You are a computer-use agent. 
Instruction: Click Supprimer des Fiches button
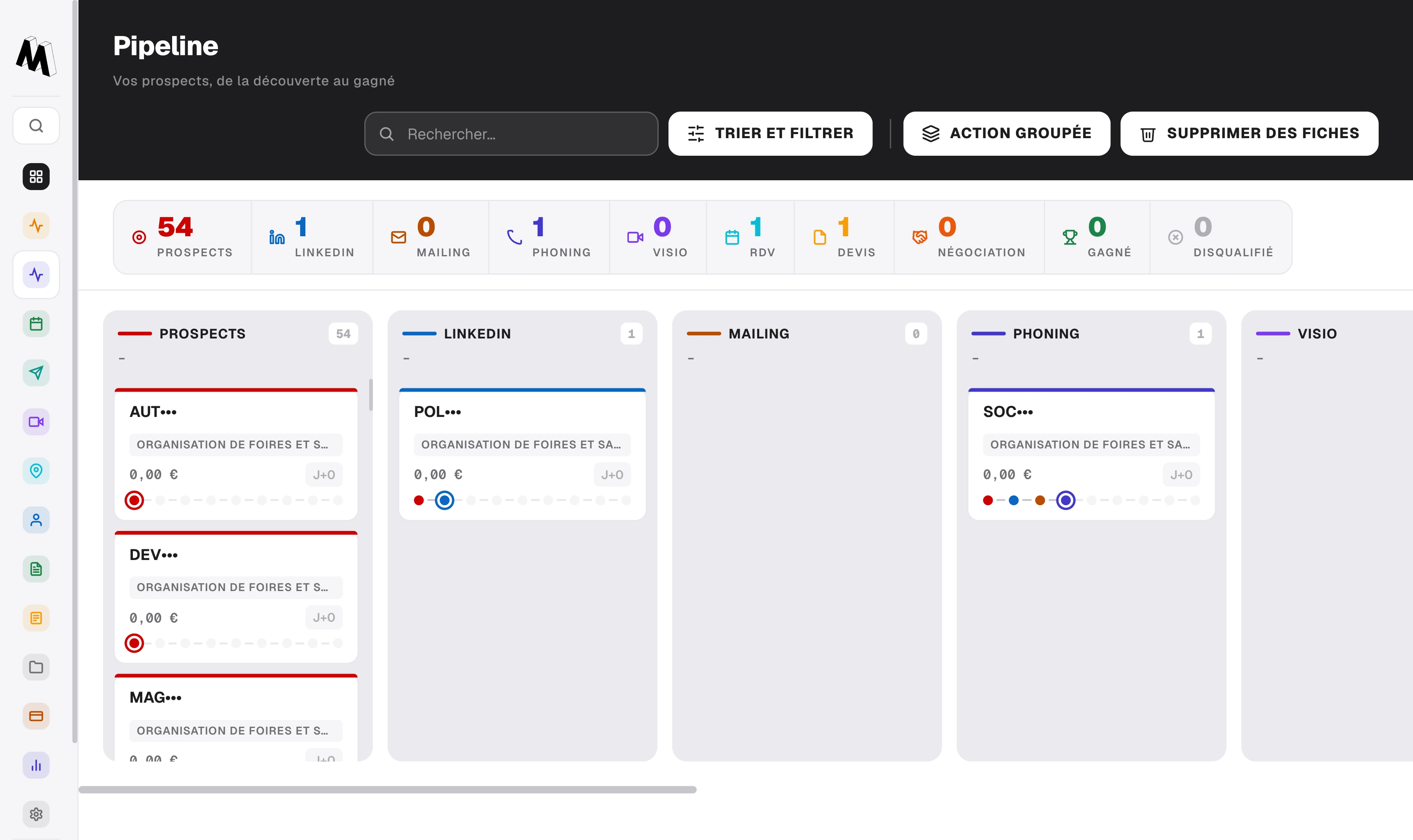tap(1249, 134)
